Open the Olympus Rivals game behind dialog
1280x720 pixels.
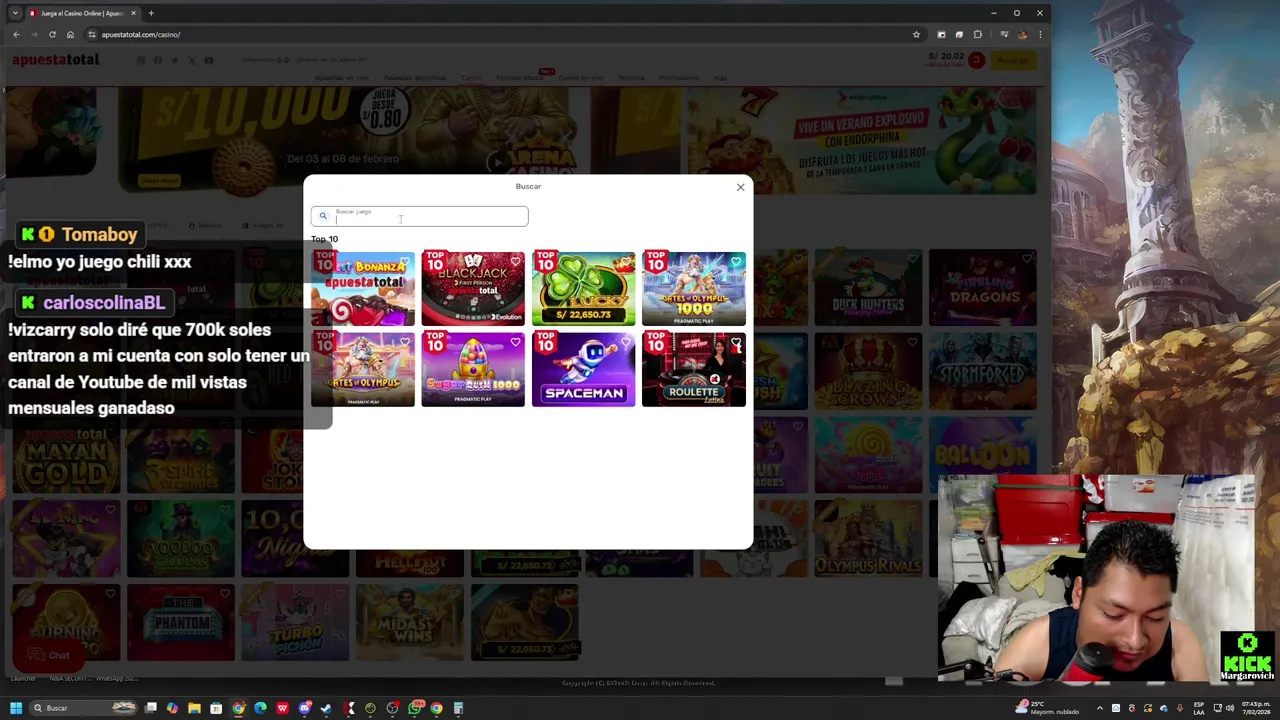coord(868,539)
